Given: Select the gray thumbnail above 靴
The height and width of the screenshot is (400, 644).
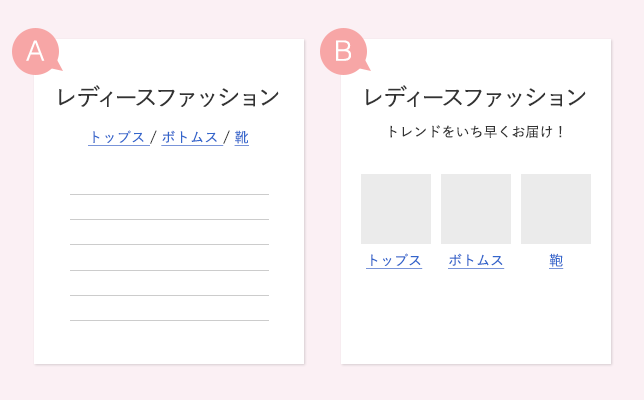Looking at the screenshot, I should (x=556, y=209).
